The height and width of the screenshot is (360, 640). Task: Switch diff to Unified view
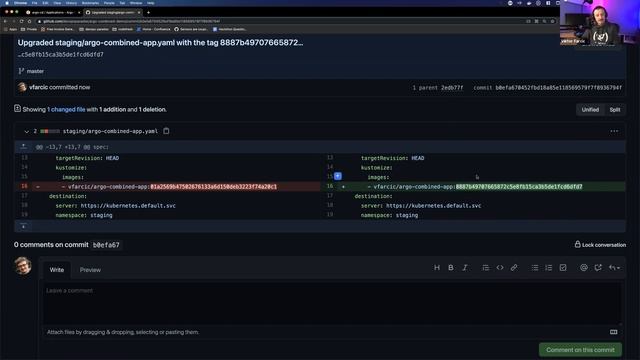click(590, 109)
